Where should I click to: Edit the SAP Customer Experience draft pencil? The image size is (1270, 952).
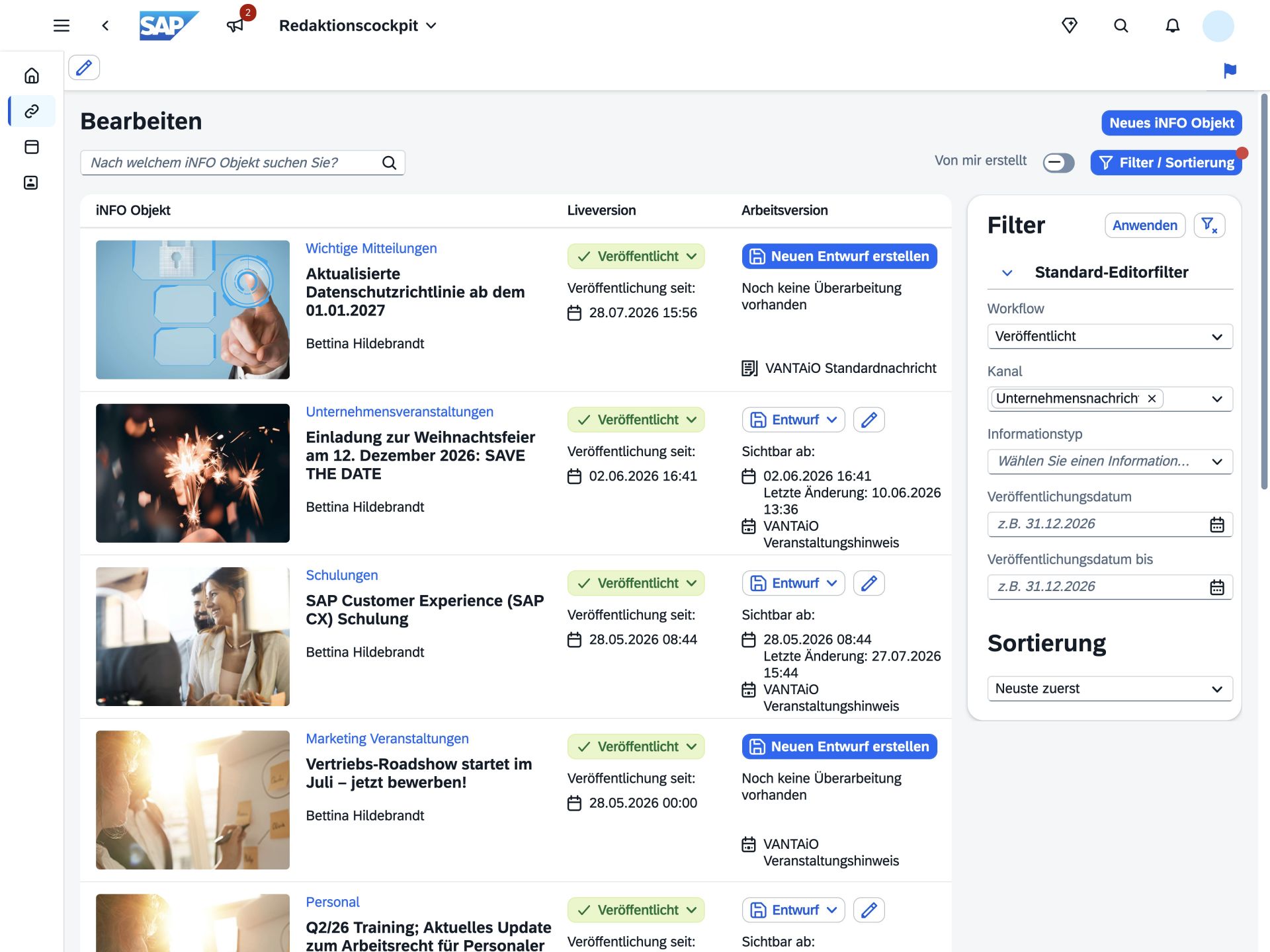pos(869,583)
